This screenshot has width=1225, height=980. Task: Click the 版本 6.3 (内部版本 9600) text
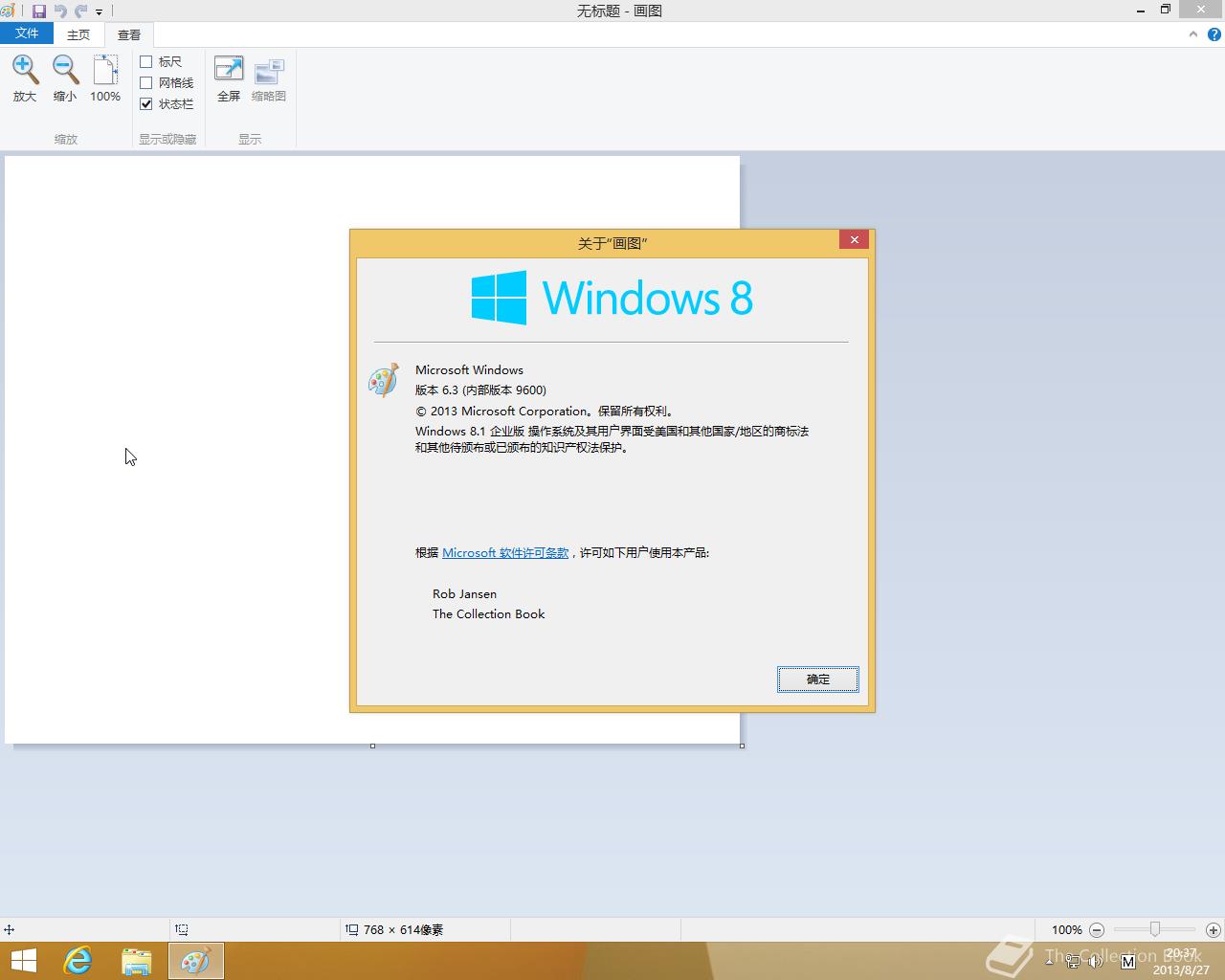coord(480,390)
